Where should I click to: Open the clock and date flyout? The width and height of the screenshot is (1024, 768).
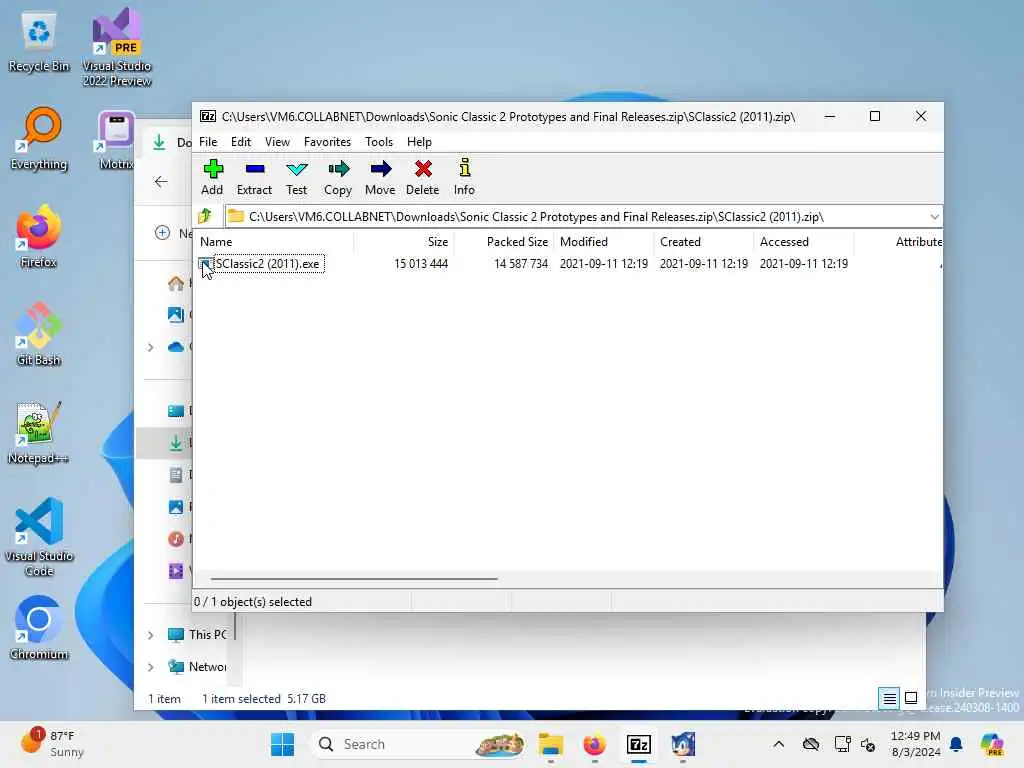coord(916,744)
